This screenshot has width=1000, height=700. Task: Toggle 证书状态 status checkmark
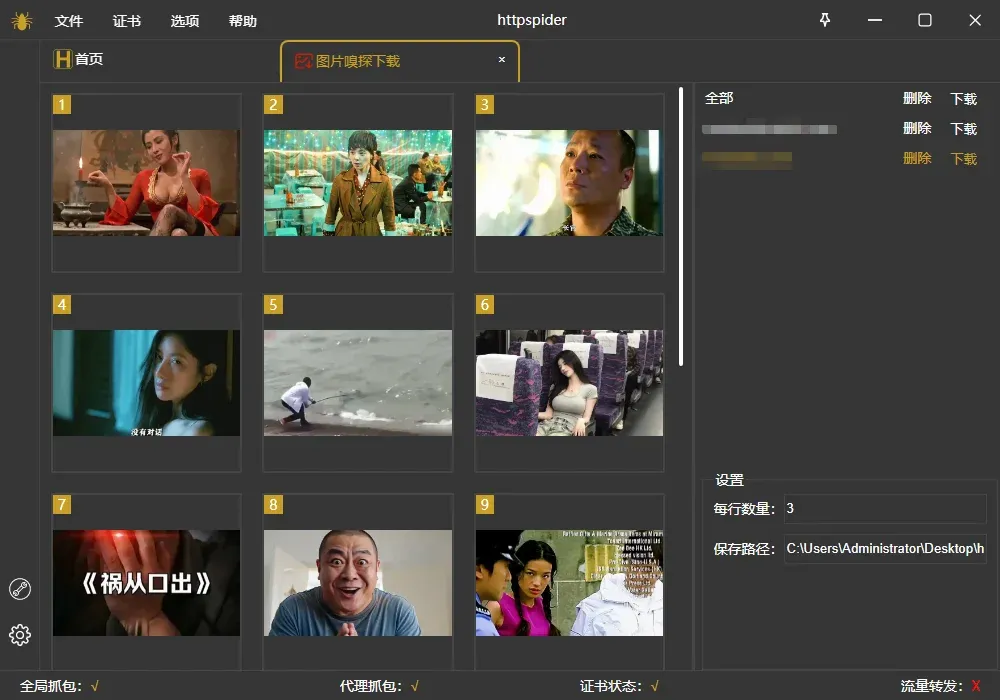[x=654, y=686]
